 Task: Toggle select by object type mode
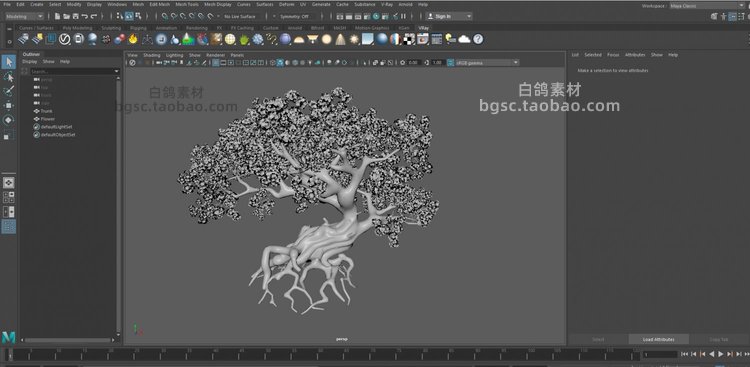(x=129, y=16)
